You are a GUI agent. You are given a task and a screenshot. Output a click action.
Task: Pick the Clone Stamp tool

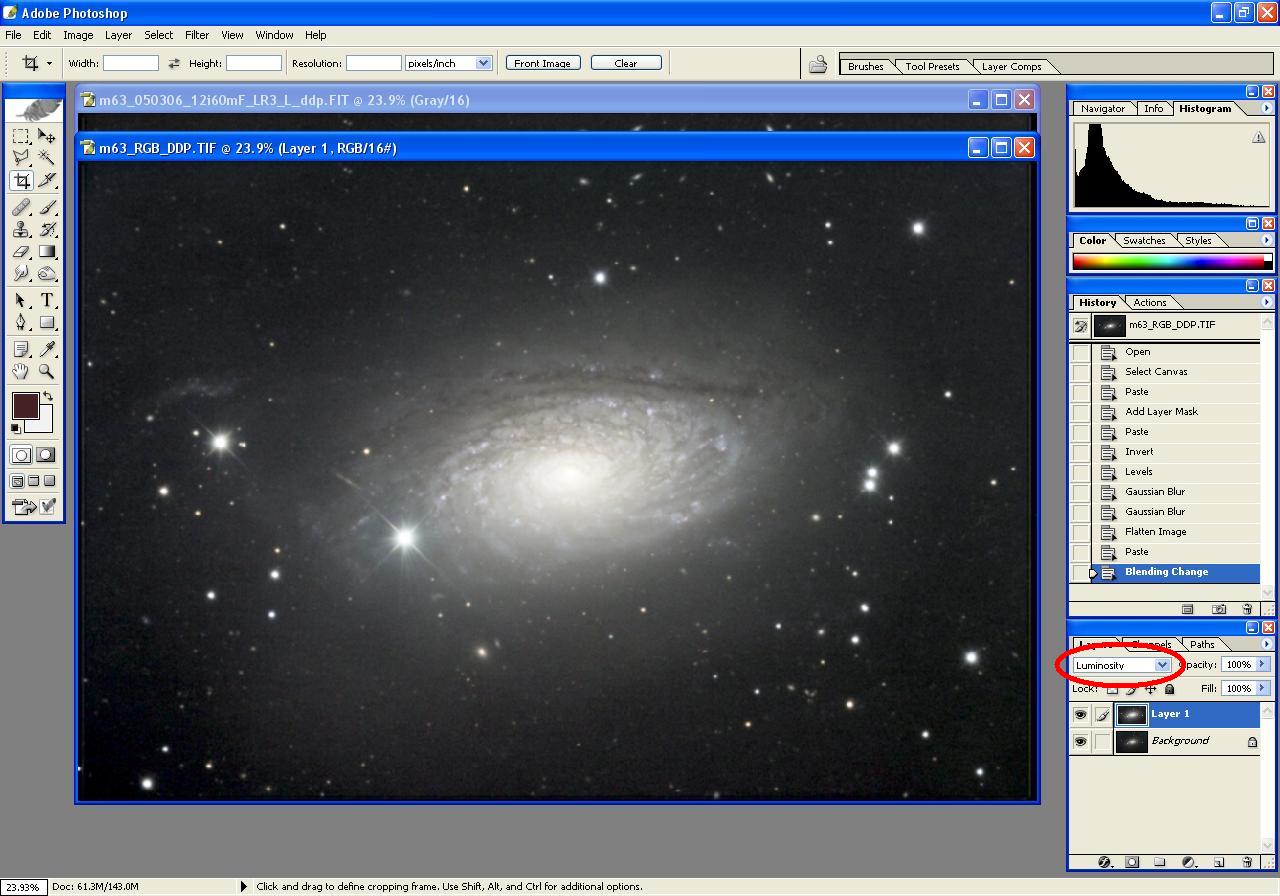tap(21, 230)
